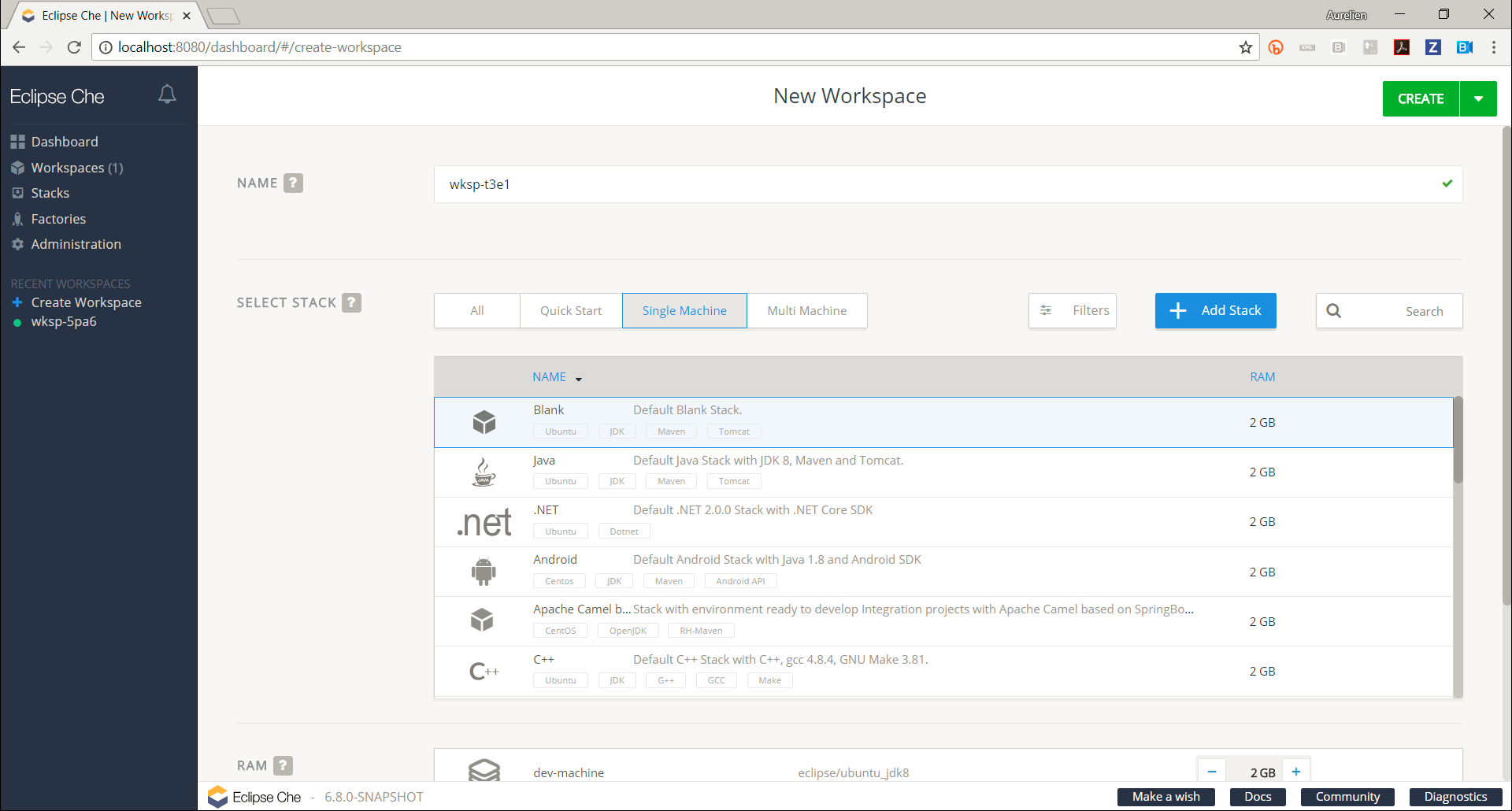Click Tomcat tag on Java stack
1512x811 pixels.
pos(734,481)
